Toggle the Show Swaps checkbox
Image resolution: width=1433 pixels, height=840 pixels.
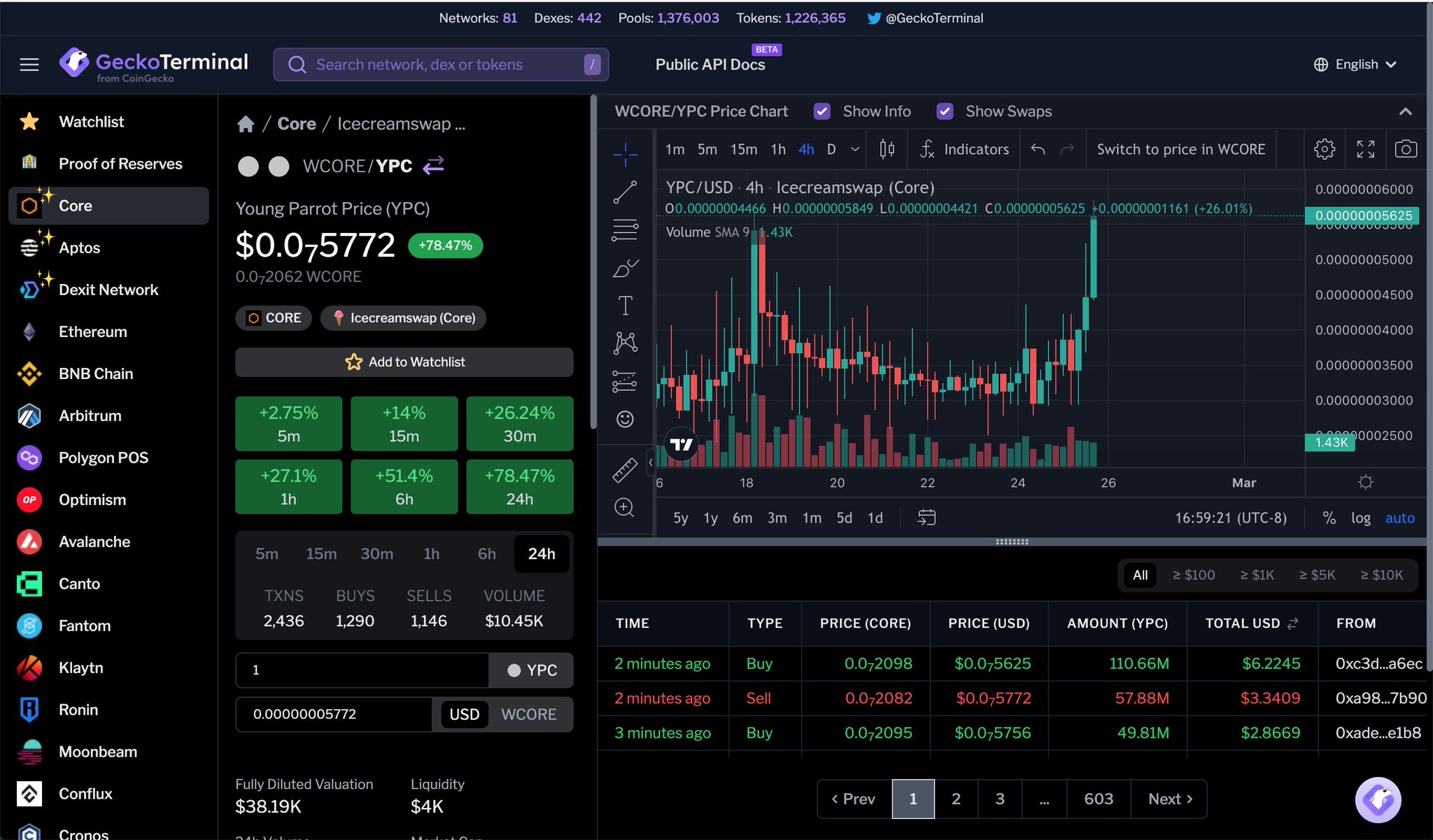click(945, 111)
